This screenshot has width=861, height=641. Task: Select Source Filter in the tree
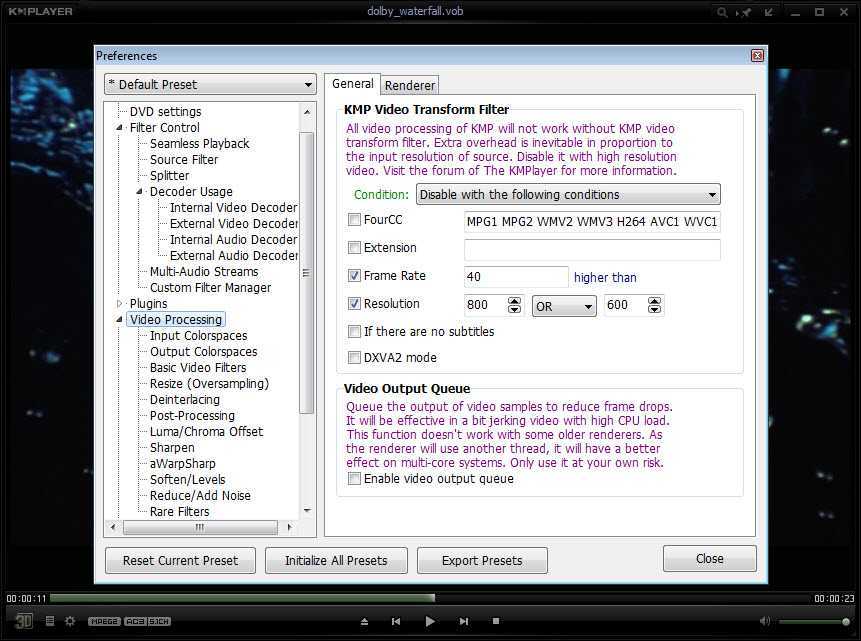point(184,159)
